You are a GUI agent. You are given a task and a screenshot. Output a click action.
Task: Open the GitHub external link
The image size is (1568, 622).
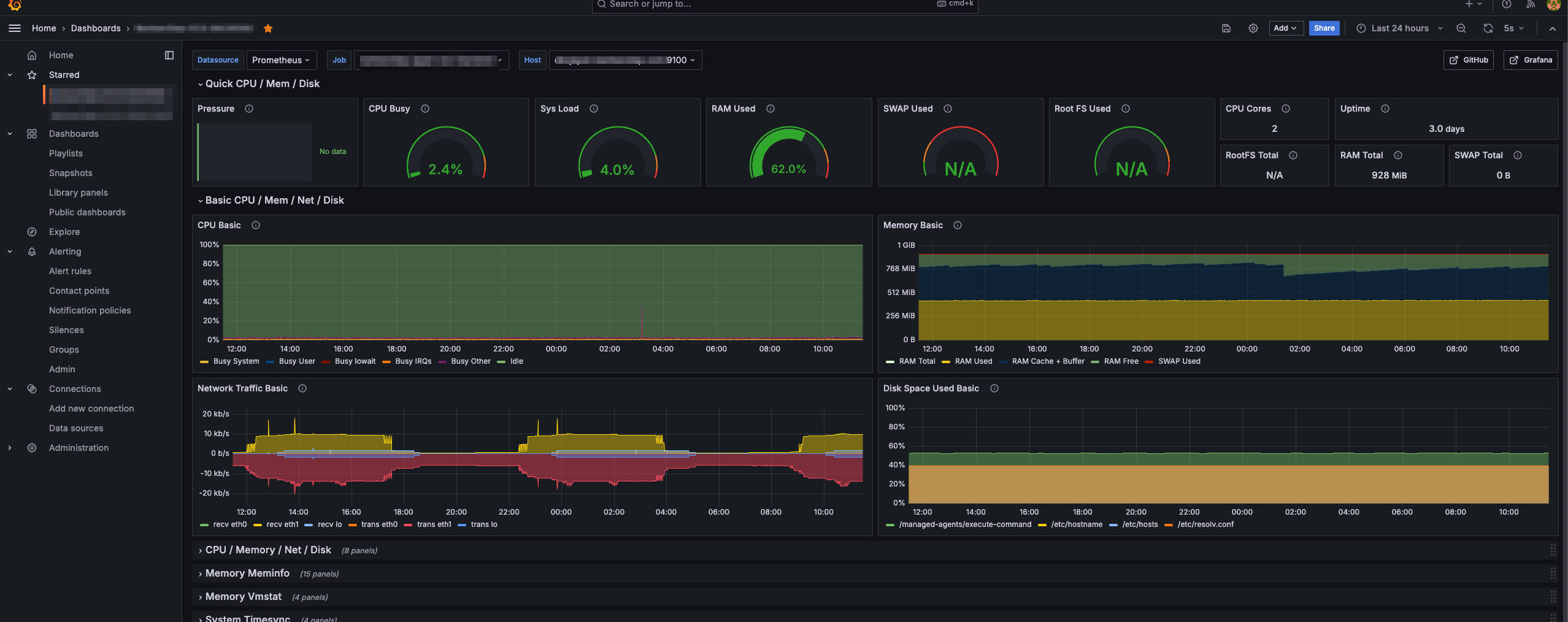(x=1469, y=60)
